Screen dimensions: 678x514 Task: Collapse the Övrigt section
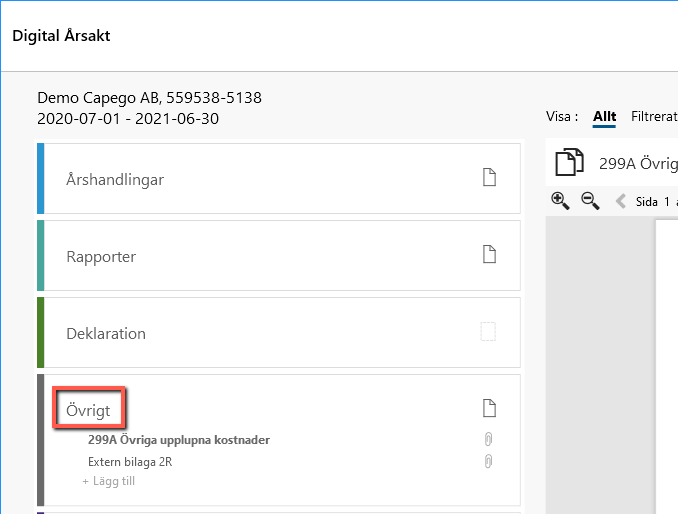tap(88, 410)
